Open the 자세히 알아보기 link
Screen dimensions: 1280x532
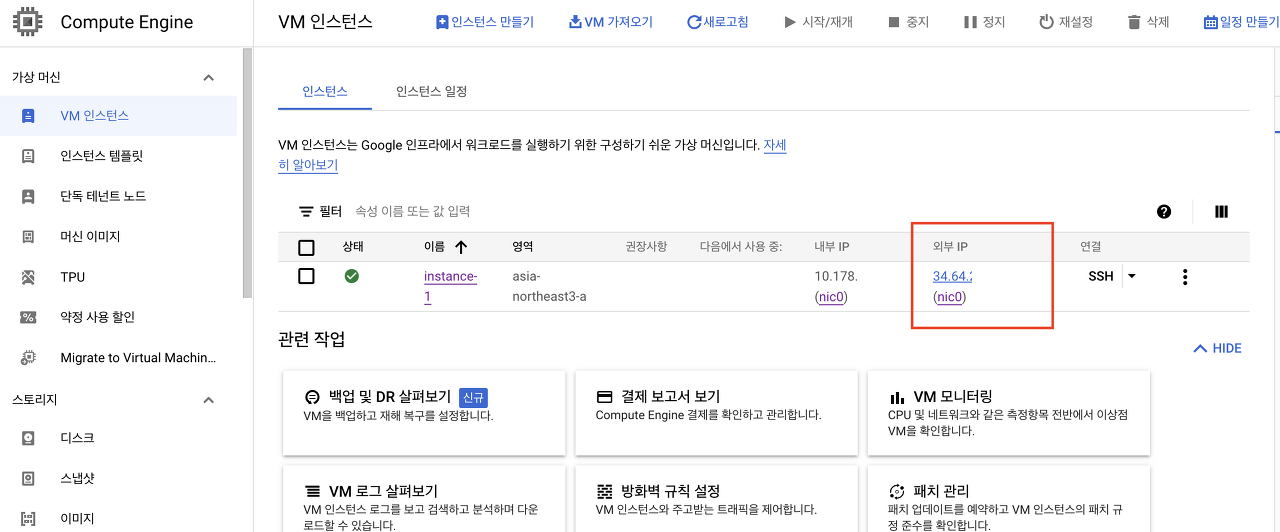[x=532, y=155]
